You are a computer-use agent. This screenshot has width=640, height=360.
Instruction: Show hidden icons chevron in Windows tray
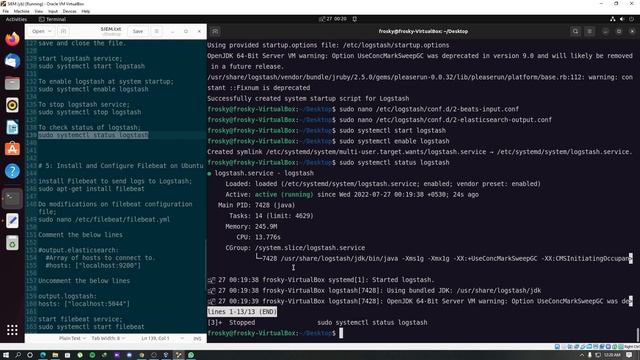click(582, 356)
